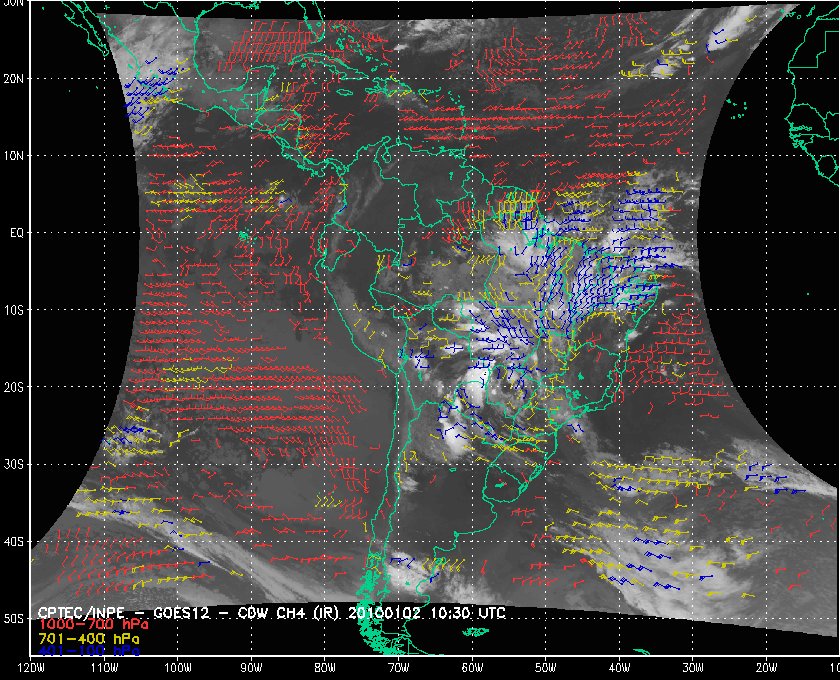Click the 10N latitude label

click(x=14, y=156)
